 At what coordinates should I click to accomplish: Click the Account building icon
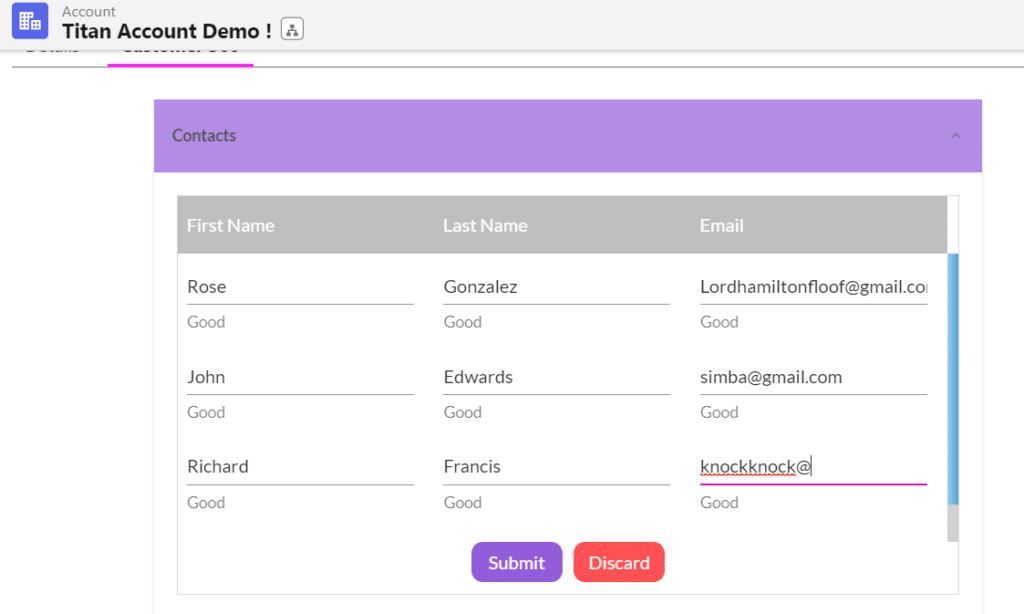(30, 21)
